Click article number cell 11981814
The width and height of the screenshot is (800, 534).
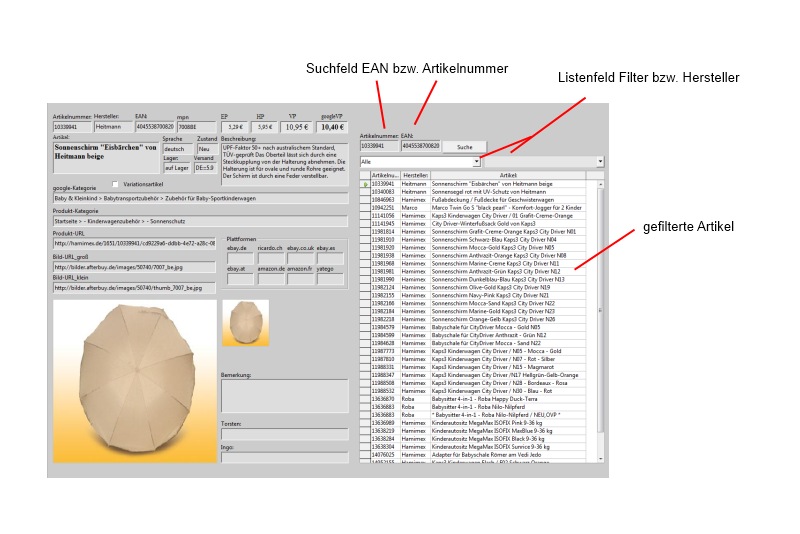[x=385, y=232]
